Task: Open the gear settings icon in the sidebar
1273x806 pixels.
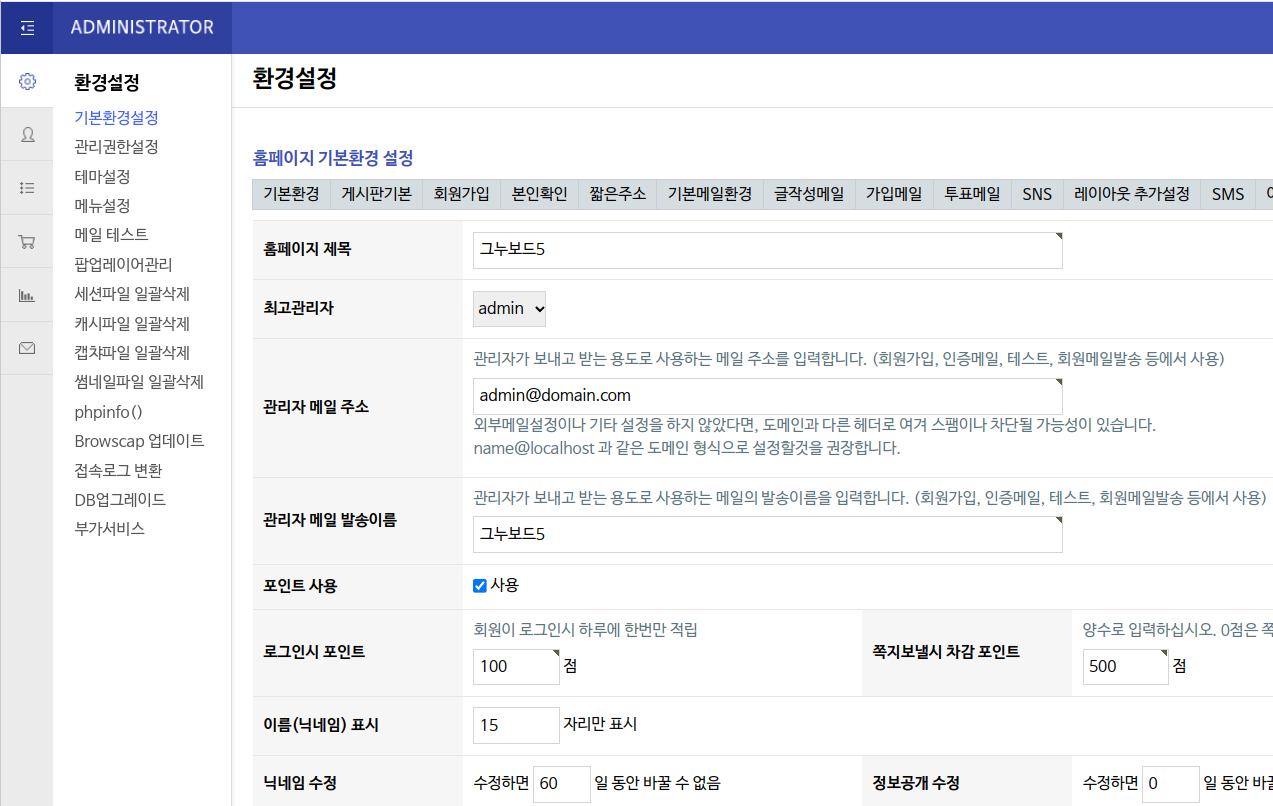Action: pyautogui.click(x=27, y=81)
